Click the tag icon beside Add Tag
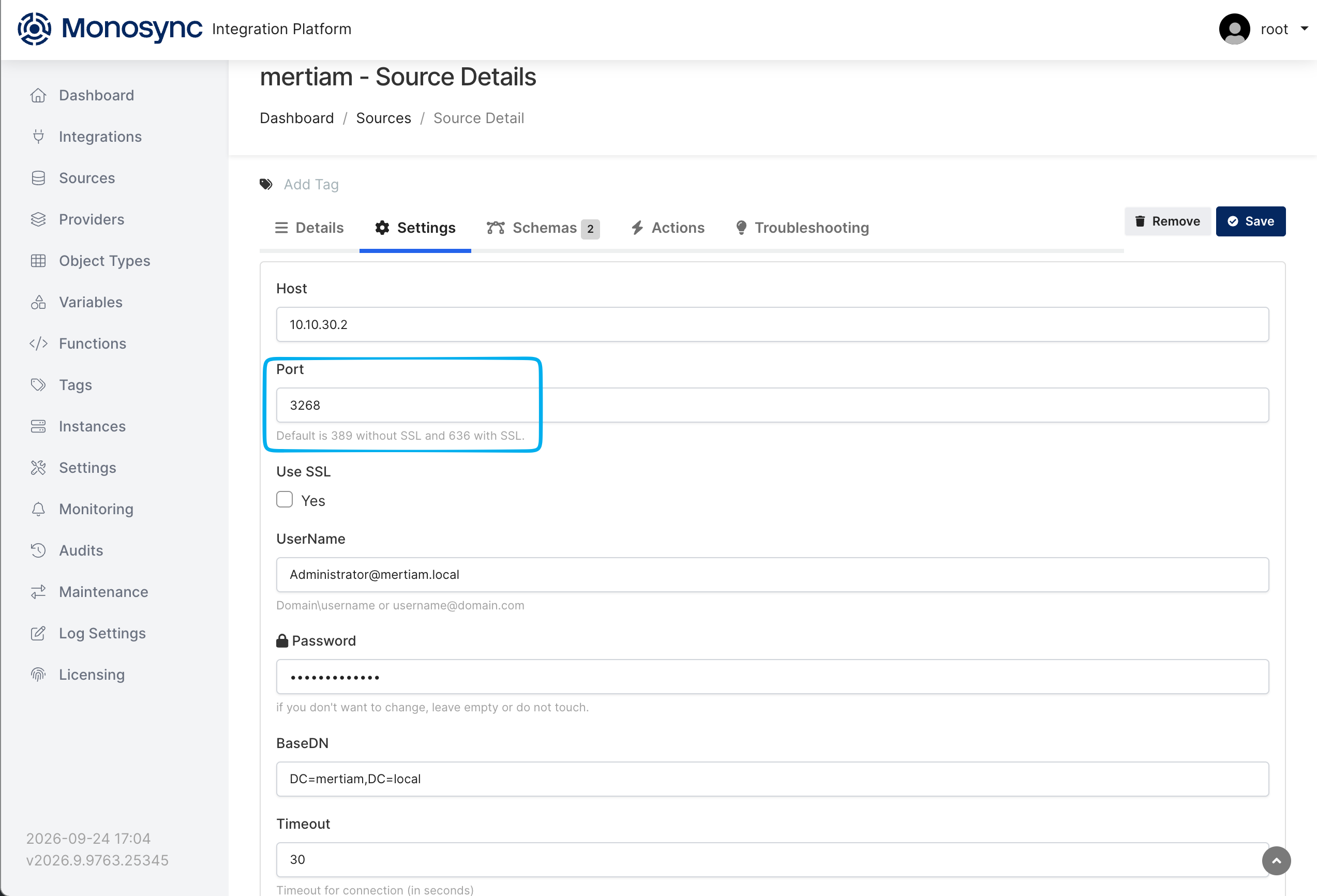Screen dimensions: 1317x896 click(x=266, y=184)
